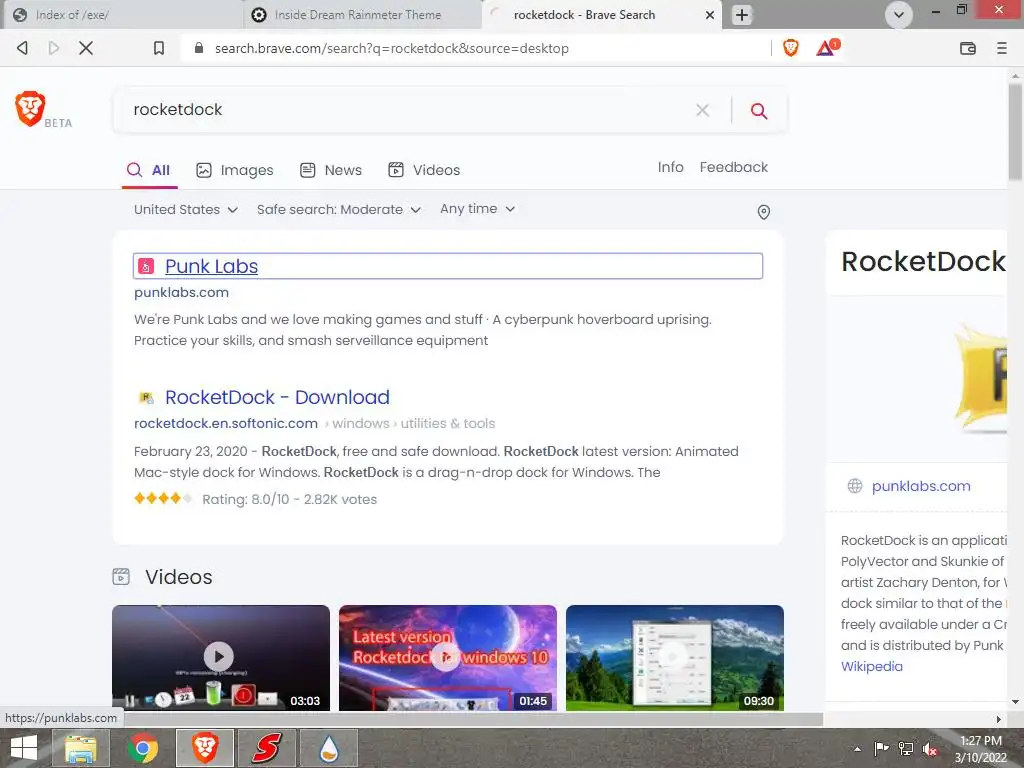Open the Punk Labs result link
The image size is (1024, 768).
click(x=211, y=266)
